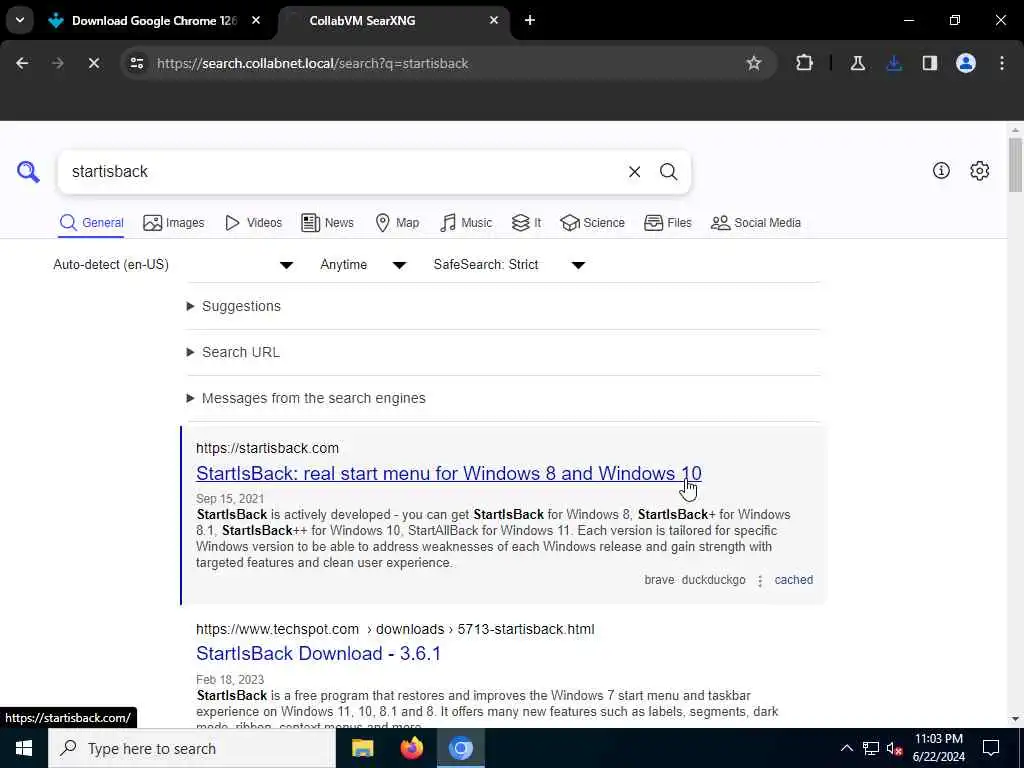
Task: Open Auto-detect (en-US) language dropdown
Action: (173, 264)
